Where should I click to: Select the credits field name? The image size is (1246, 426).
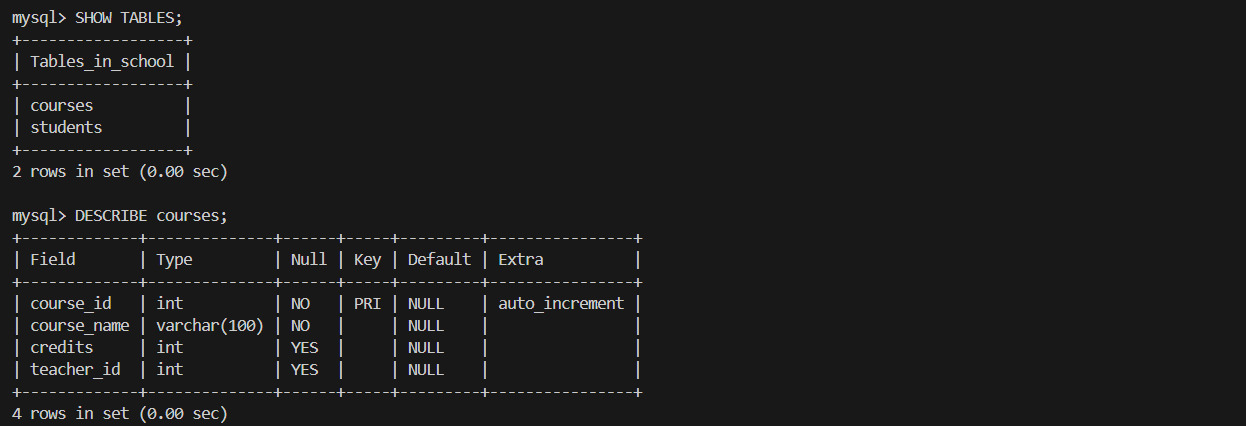coord(62,347)
